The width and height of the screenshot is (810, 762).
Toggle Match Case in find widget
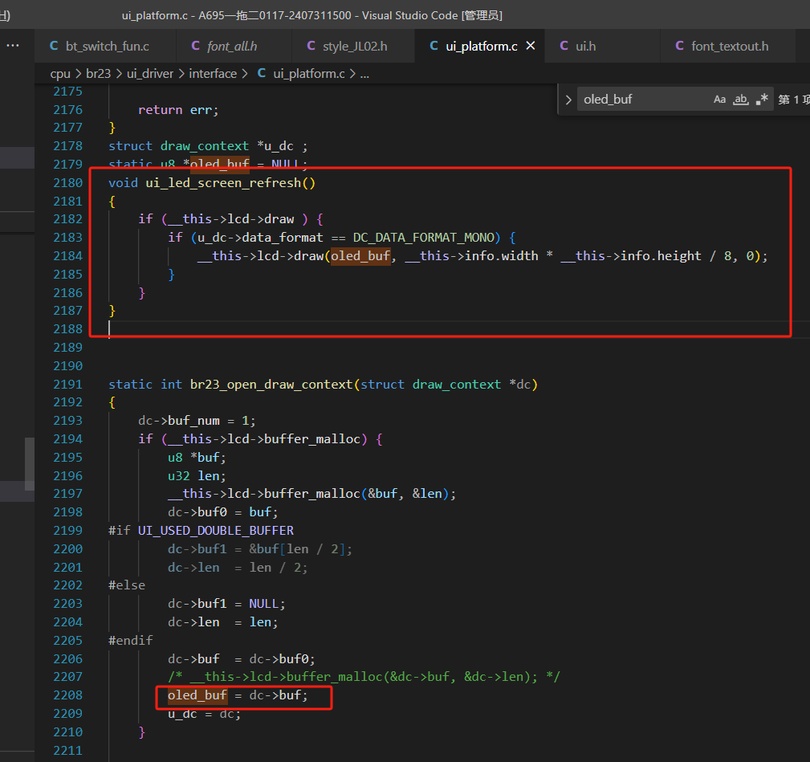719,99
